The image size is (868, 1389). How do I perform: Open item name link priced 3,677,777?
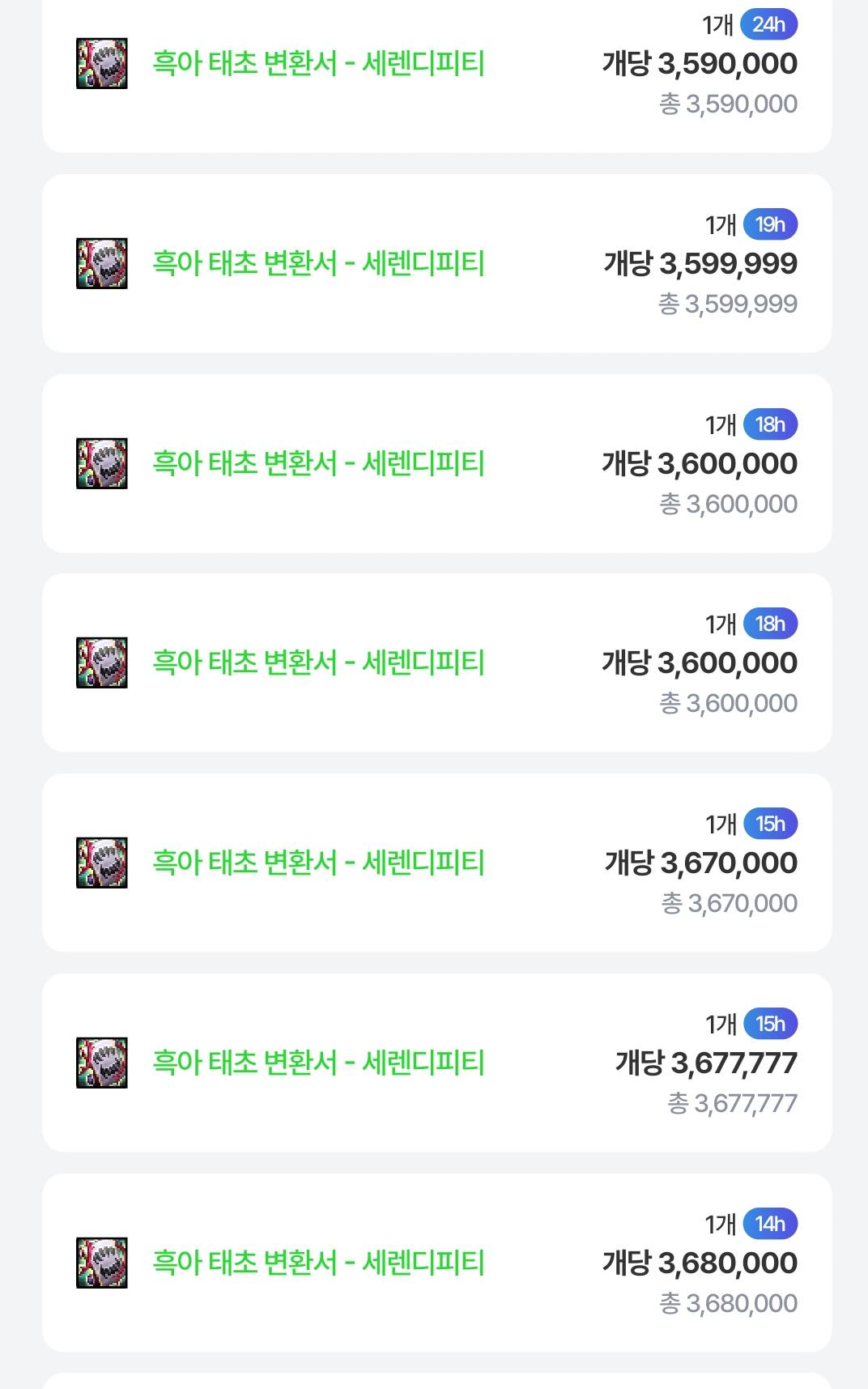pos(319,1063)
